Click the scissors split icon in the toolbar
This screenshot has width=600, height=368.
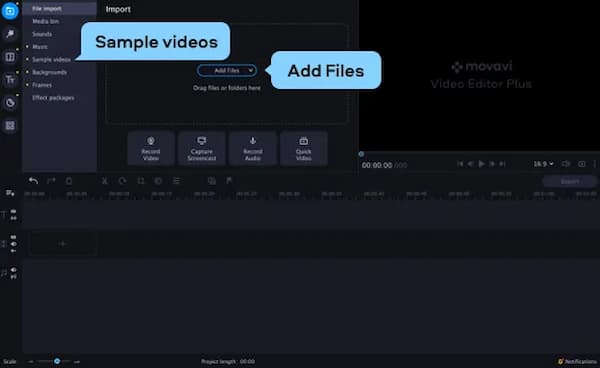coord(104,181)
